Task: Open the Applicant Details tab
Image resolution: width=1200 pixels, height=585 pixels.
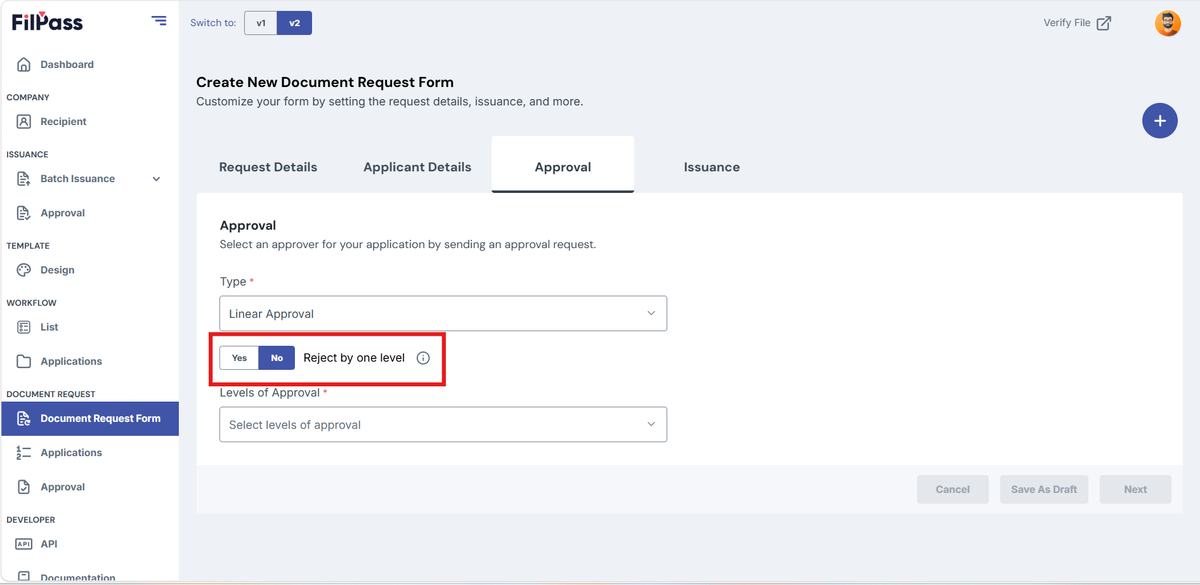Action: (x=417, y=167)
